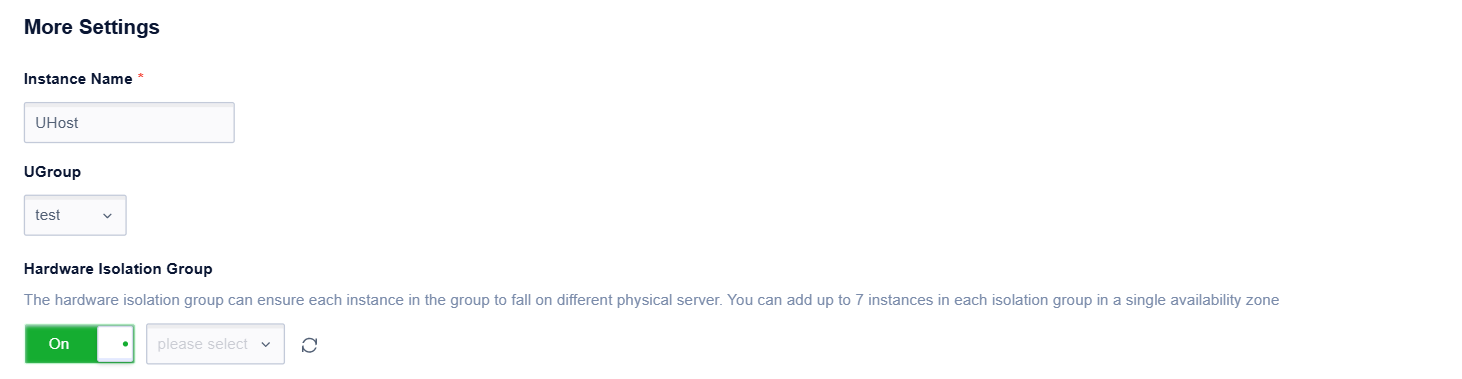Open the UGroup 'test' dropdown
1462x379 pixels.
[x=75, y=215]
